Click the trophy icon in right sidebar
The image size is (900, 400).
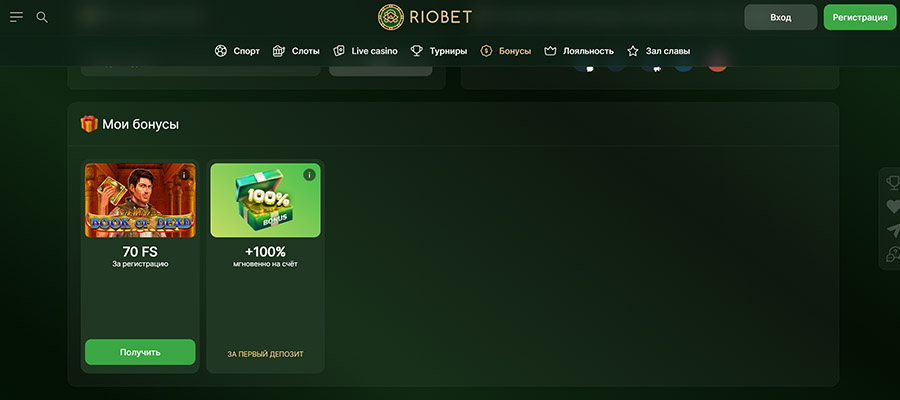tap(893, 183)
